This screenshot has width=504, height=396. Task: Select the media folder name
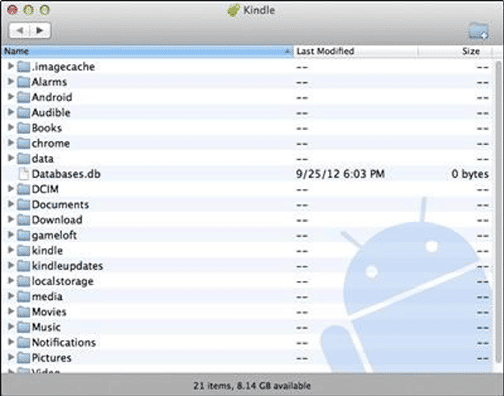click(47, 297)
